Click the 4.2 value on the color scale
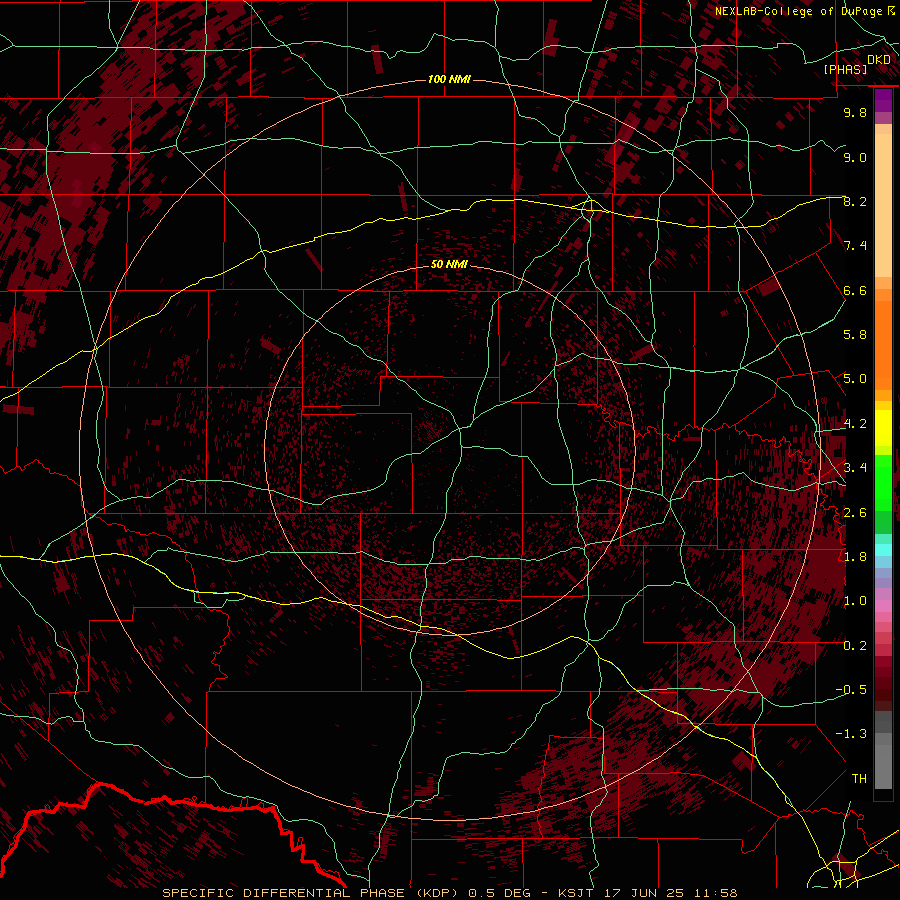Image resolution: width=900 pixels, height=900 pixels. 855,424
